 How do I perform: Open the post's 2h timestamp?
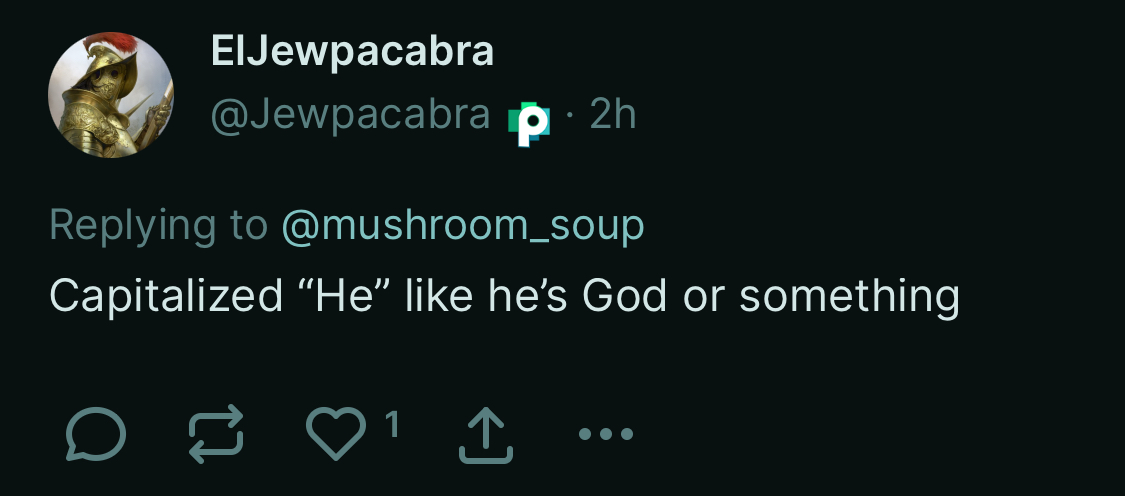(x=613, y=117)
